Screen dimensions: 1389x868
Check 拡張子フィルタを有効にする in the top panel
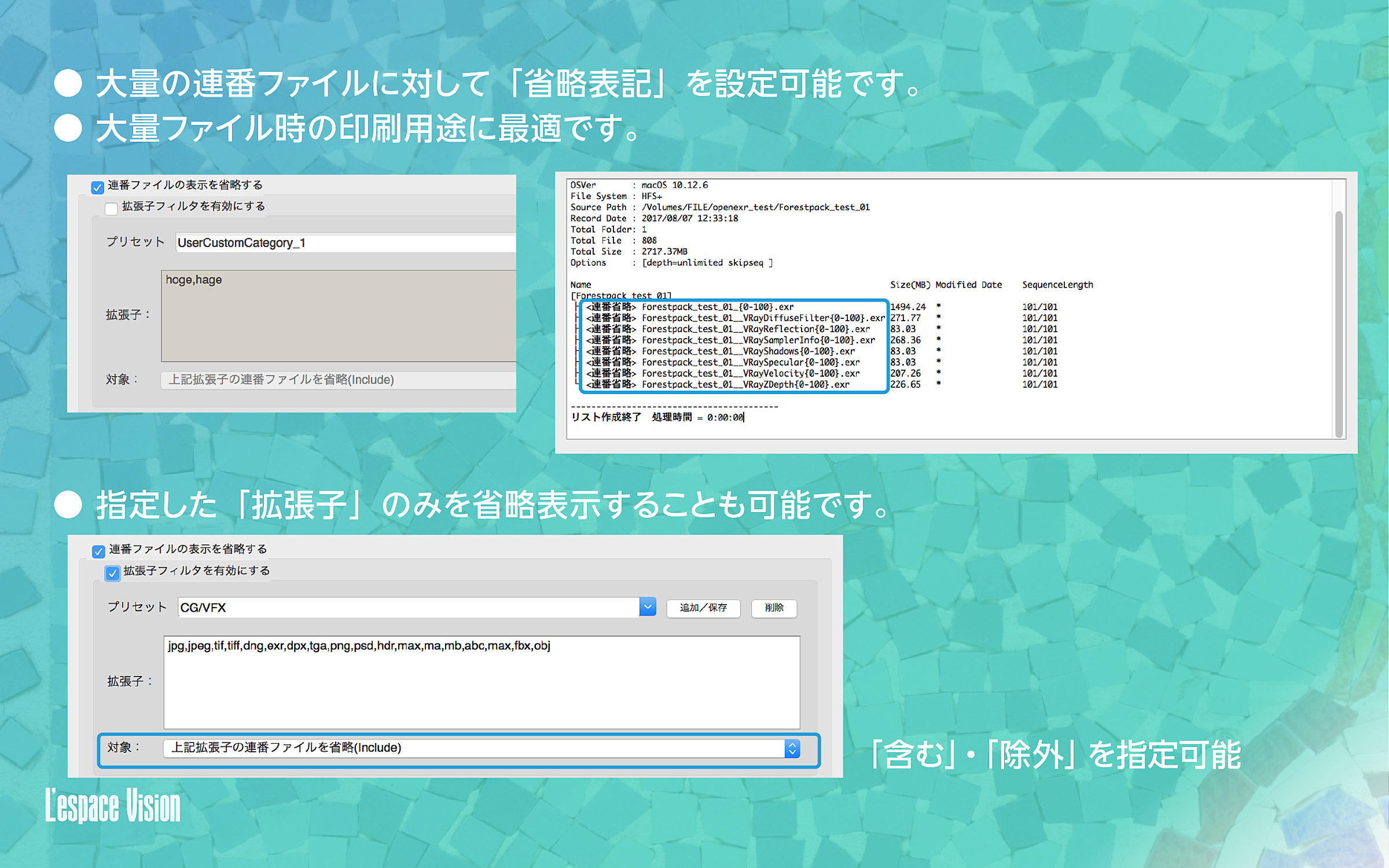click(x=111, y=207)
